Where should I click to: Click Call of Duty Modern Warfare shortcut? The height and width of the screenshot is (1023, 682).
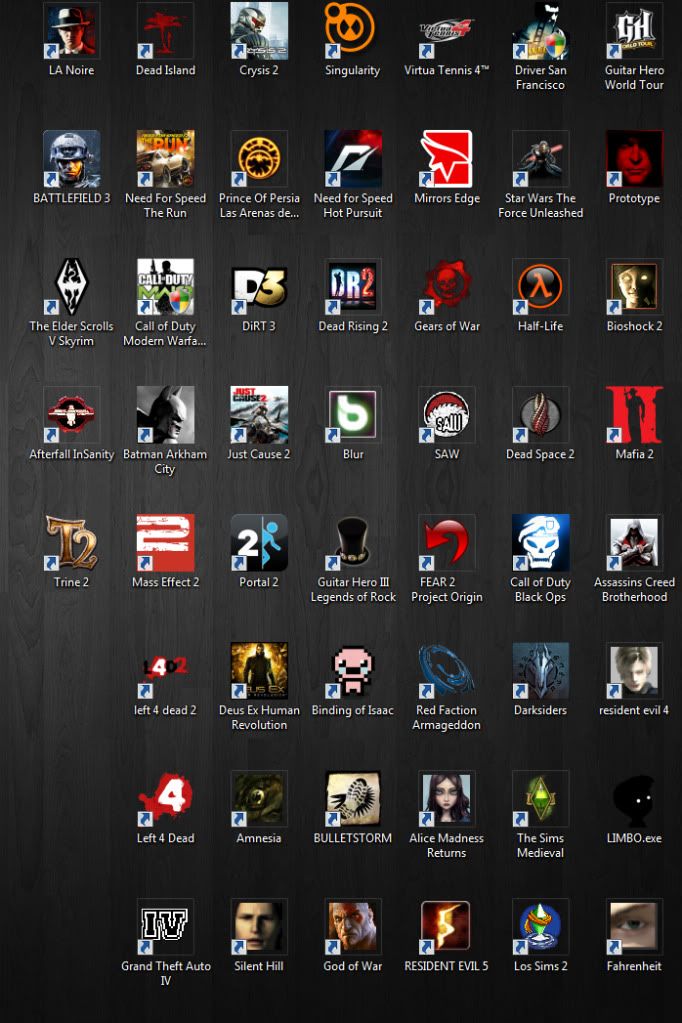(165, 286)
